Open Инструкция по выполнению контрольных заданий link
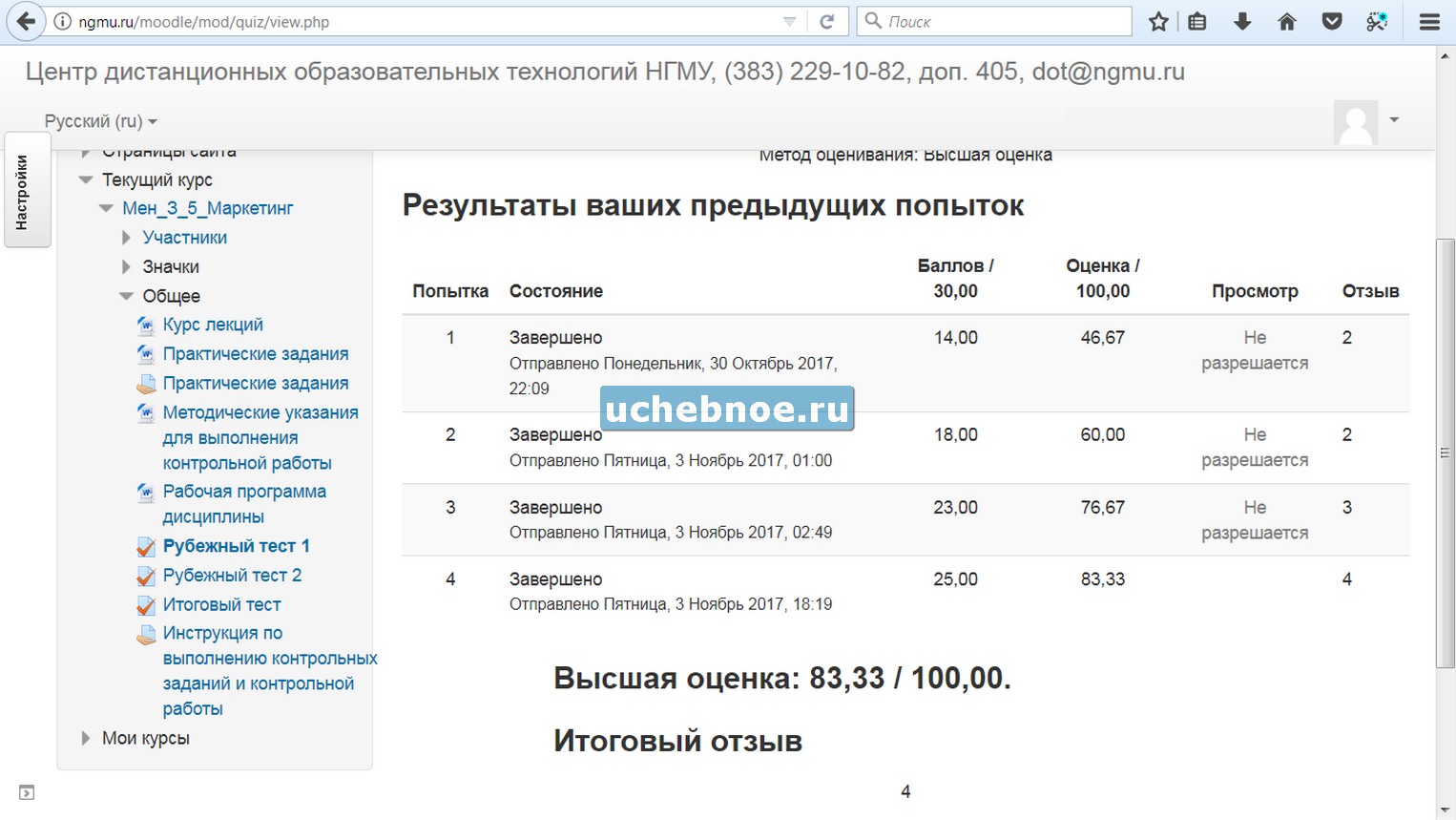This screenshot has height=820, width=1456. [270, 671]
